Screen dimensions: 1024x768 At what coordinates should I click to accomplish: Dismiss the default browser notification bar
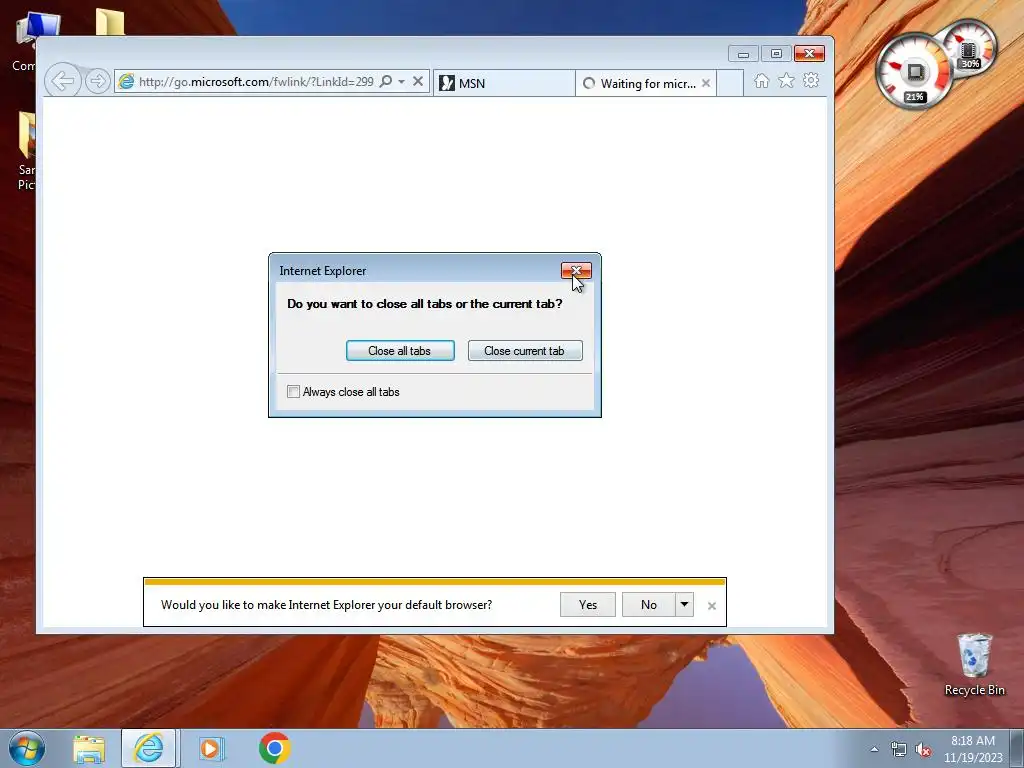coord(712,606)
